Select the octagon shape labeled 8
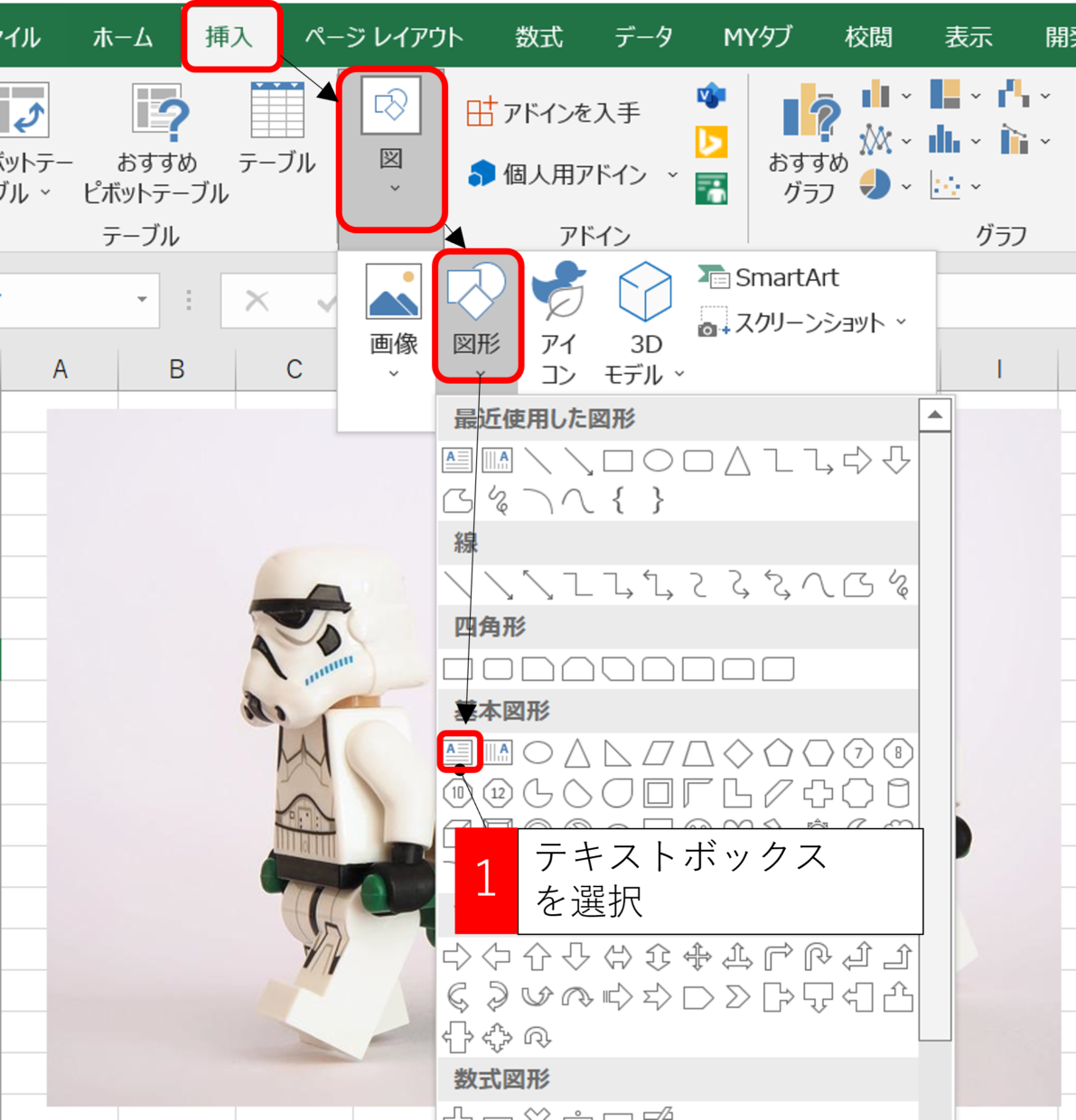This screenshot has width=1076, height=1120. point(897,751)
